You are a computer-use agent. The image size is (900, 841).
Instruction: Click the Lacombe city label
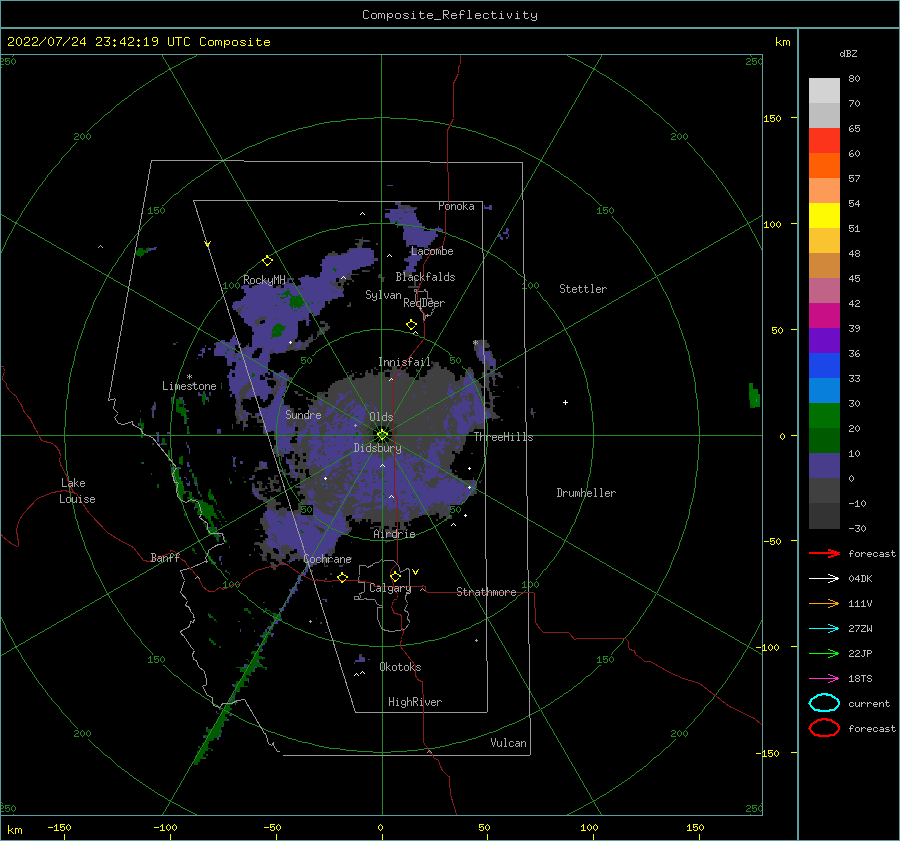432,251
